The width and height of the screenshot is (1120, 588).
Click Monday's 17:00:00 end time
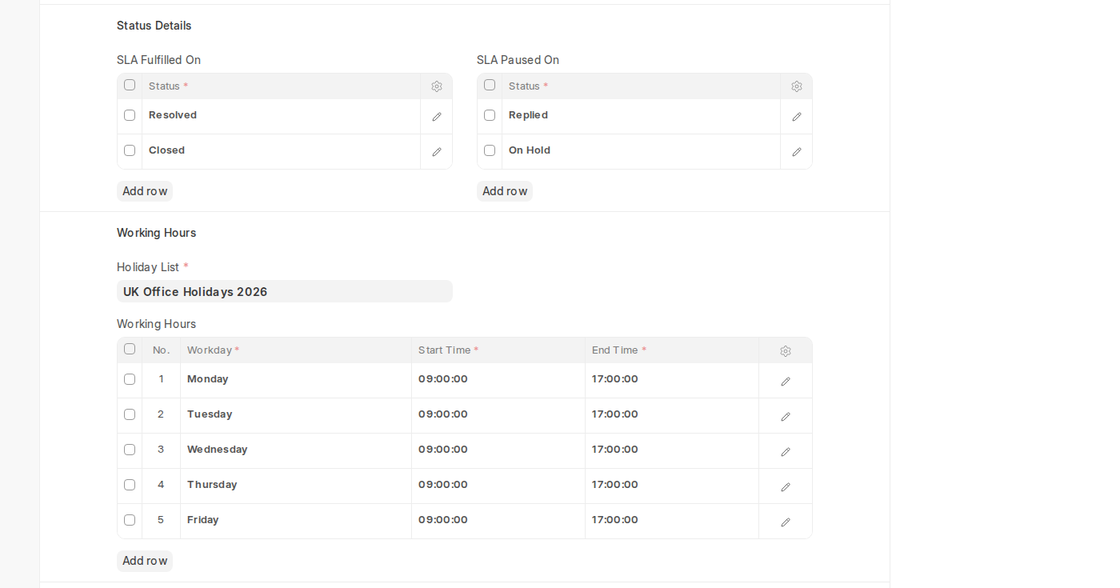pyautogui.click(x=671, y=379)
